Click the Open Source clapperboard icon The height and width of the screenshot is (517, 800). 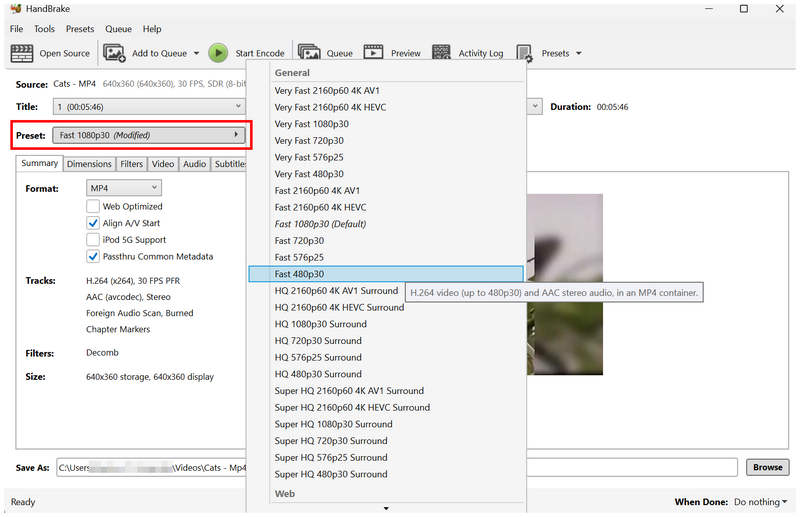coord(22,53)
